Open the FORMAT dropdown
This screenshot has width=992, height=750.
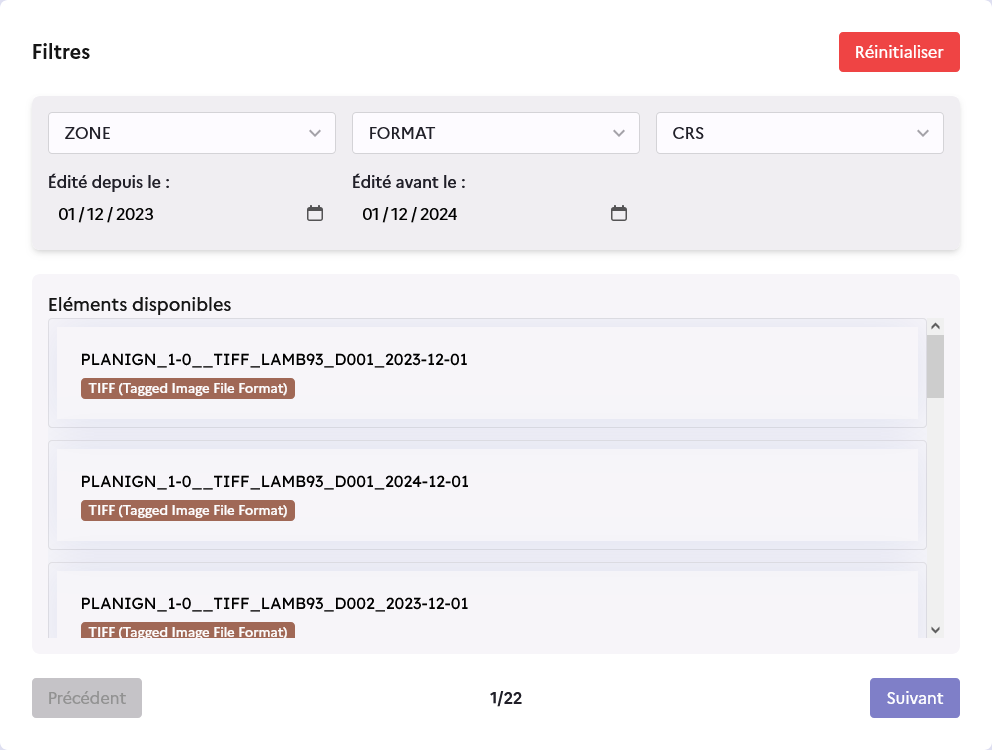[496, 133]
